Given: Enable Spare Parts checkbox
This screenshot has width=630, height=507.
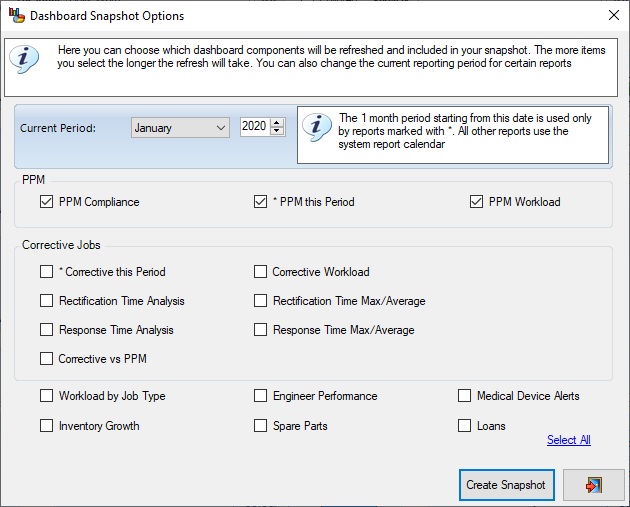Looking at the screenshot, I should (x=260, y=425).
